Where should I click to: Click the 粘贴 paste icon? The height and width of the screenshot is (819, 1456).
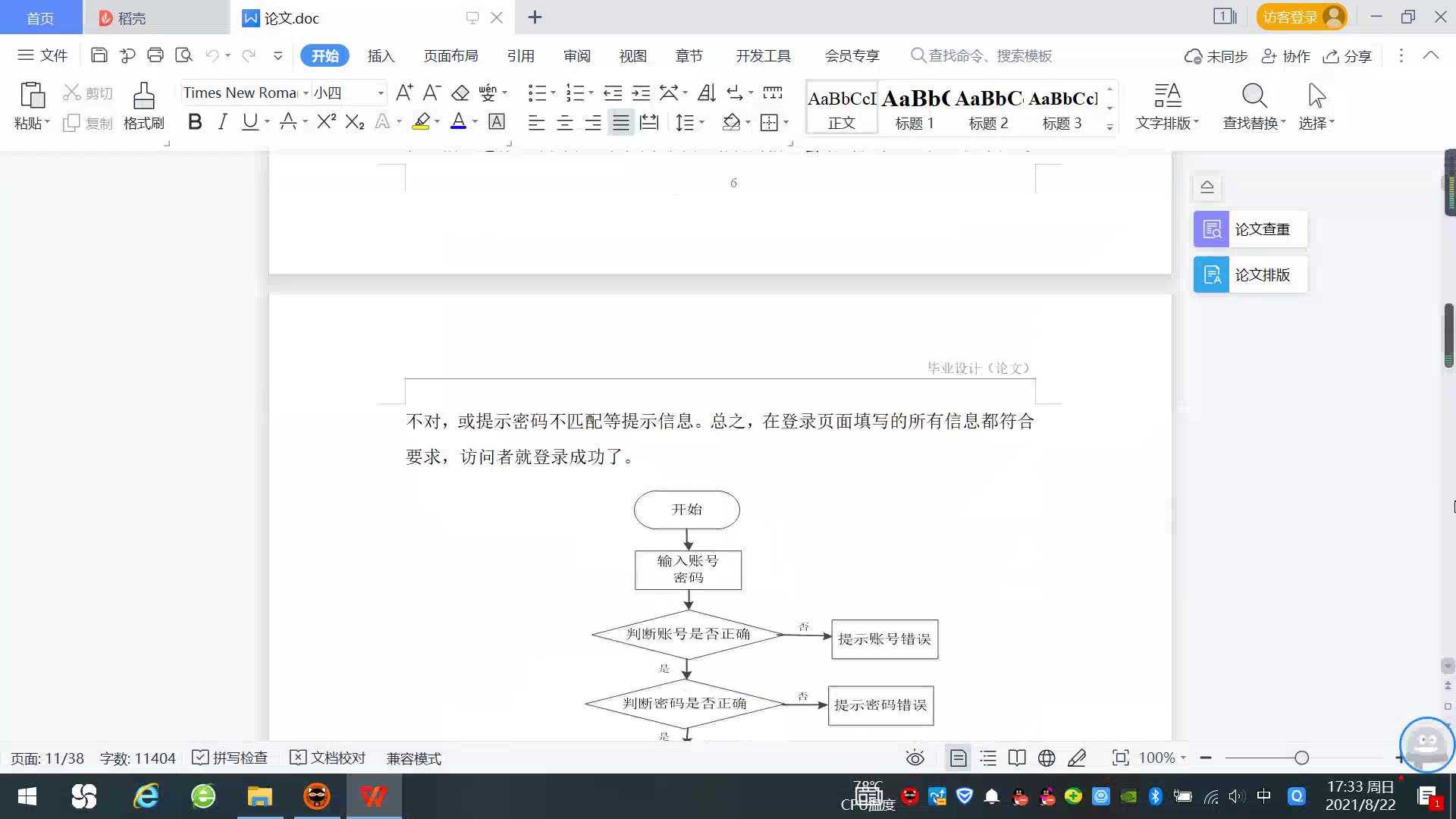point(32,99)
